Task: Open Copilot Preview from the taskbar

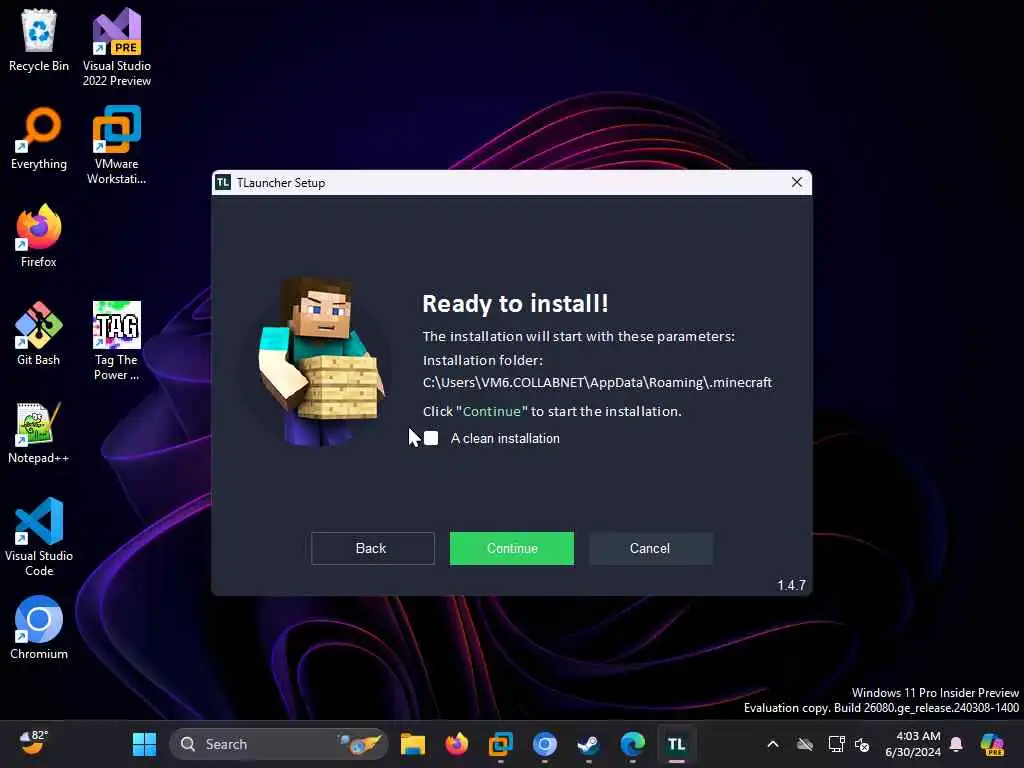Action: coord(992,744)
